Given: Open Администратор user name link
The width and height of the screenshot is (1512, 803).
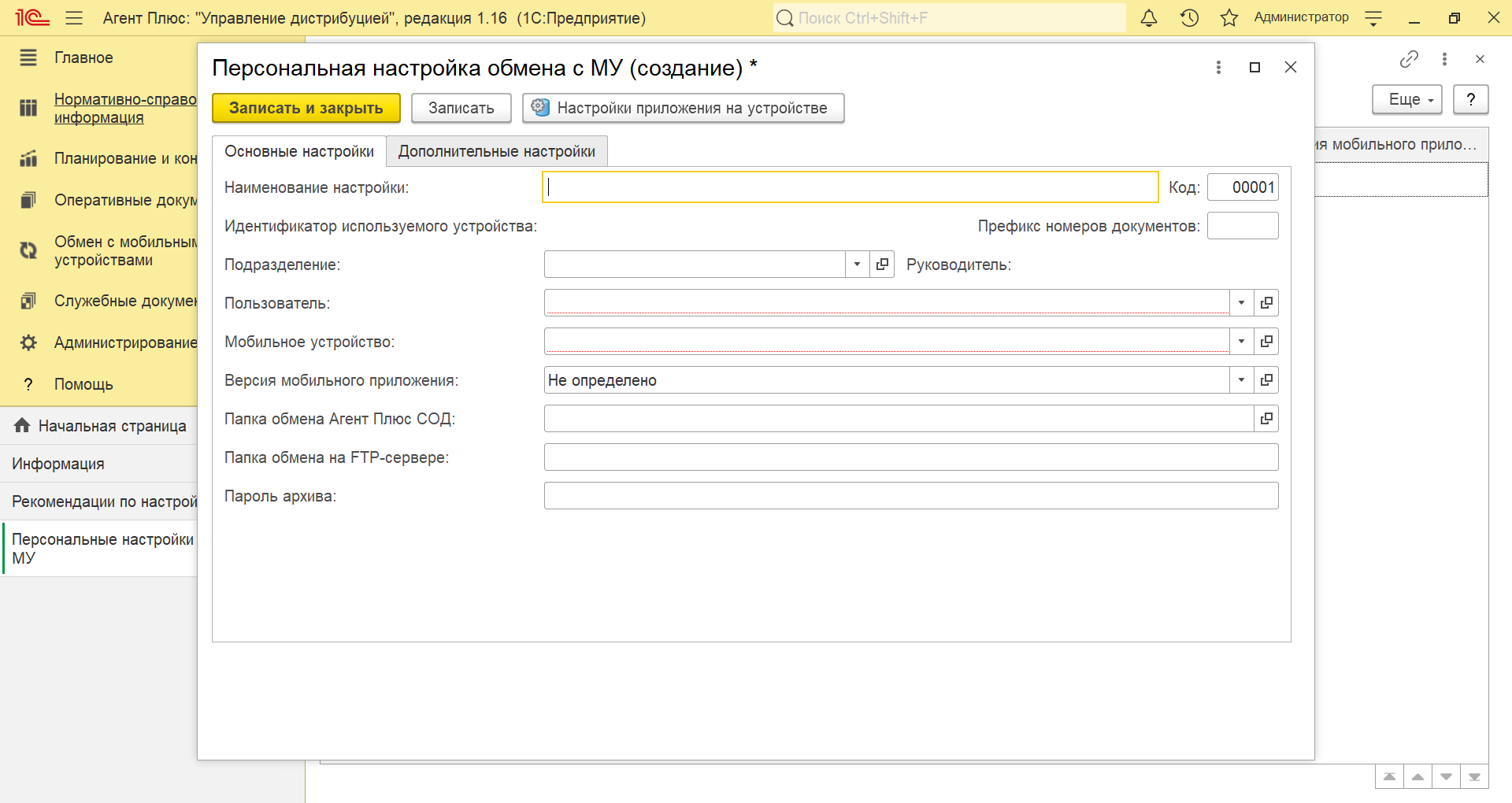Looking at the screenshot, I should (1301, 17).
